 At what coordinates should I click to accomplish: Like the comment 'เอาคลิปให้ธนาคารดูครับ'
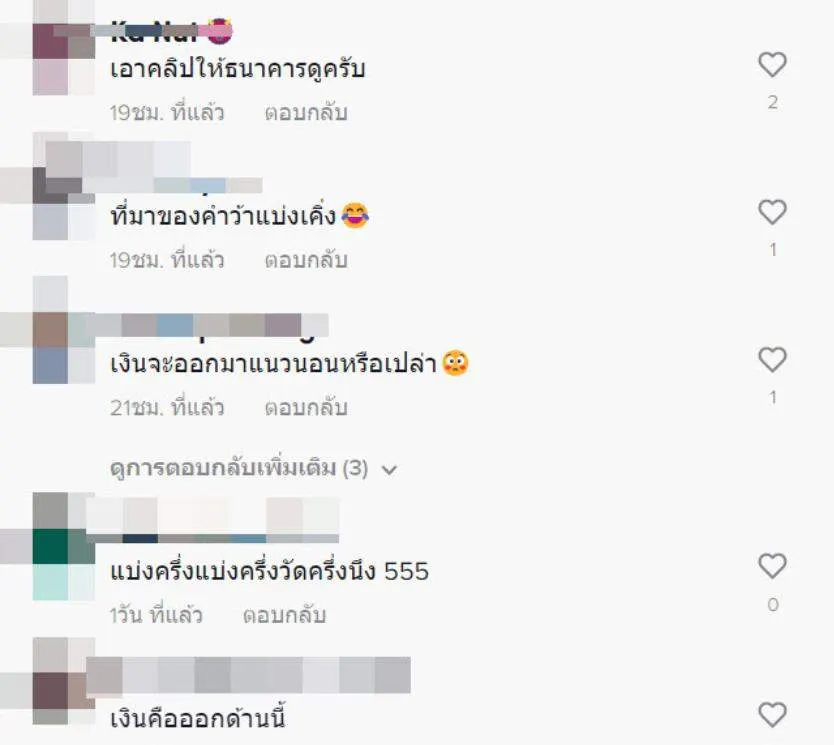[x=772, y=65]
